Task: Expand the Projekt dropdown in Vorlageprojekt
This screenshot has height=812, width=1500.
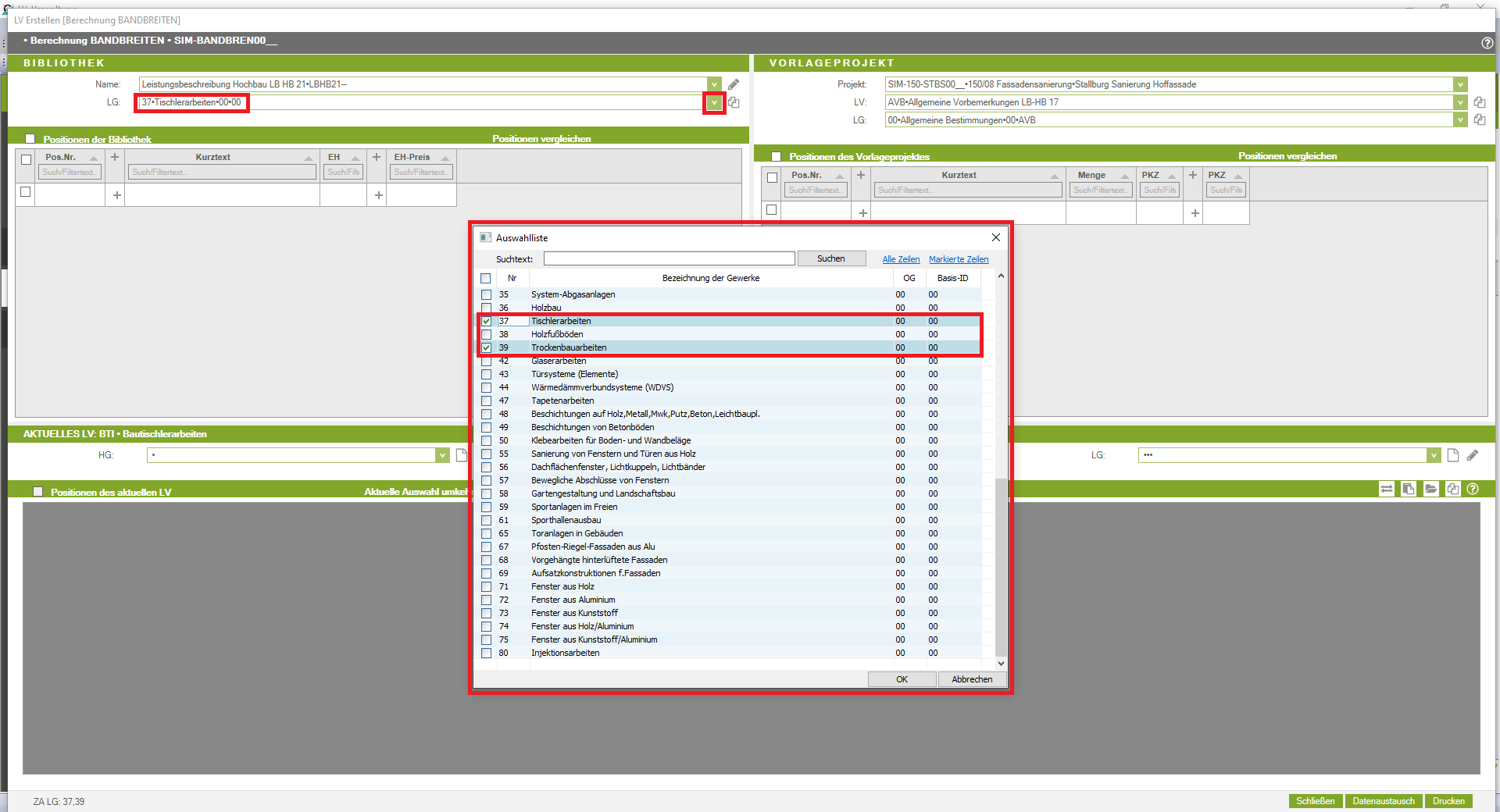Action: (x=1459, y=84)
